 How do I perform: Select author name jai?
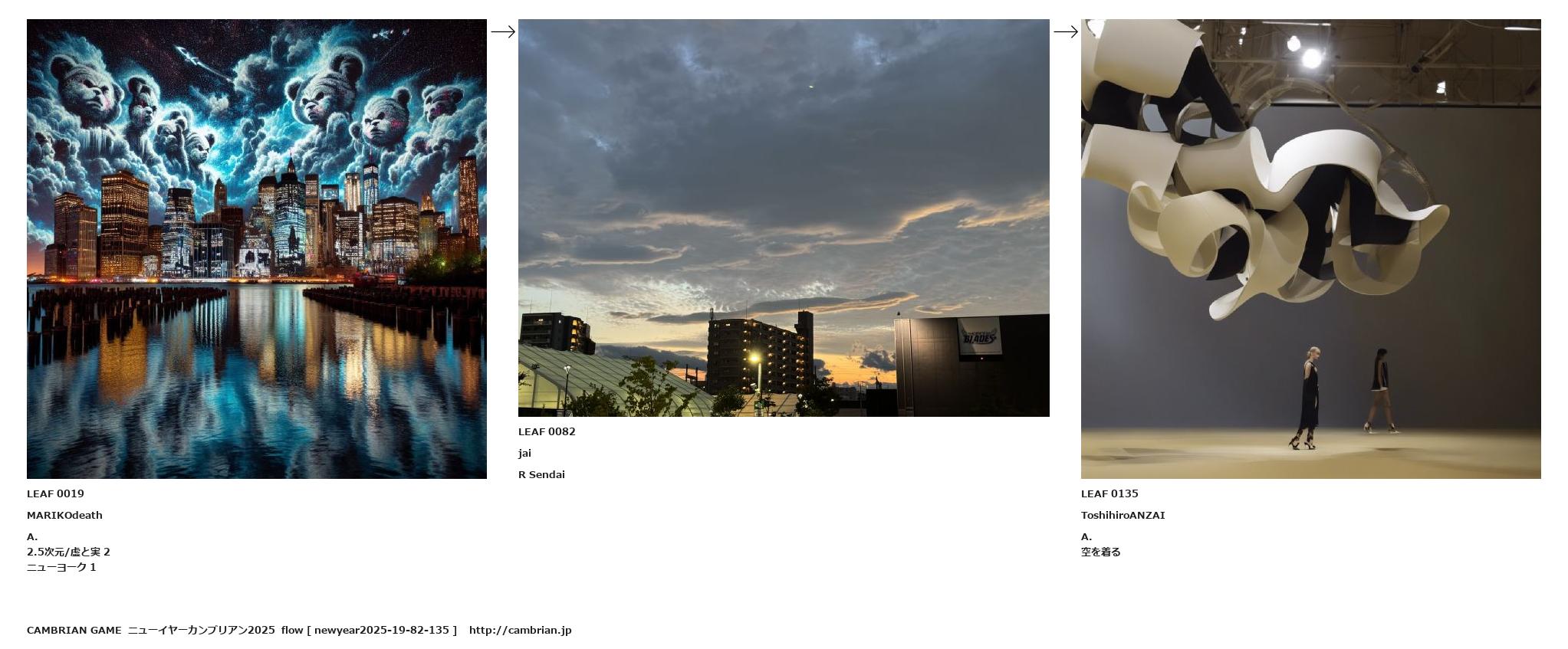click(524, 453)
